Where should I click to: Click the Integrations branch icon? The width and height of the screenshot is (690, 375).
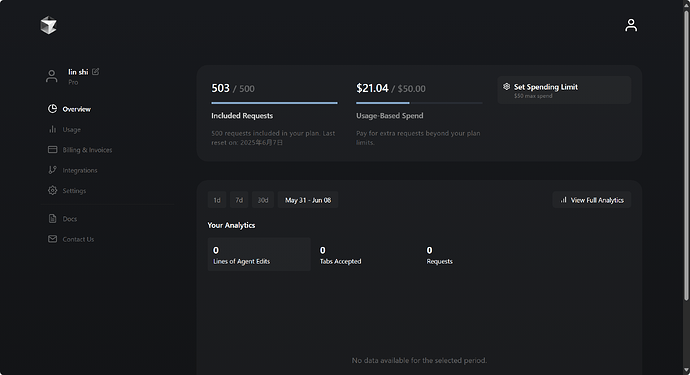coord(52,170)
